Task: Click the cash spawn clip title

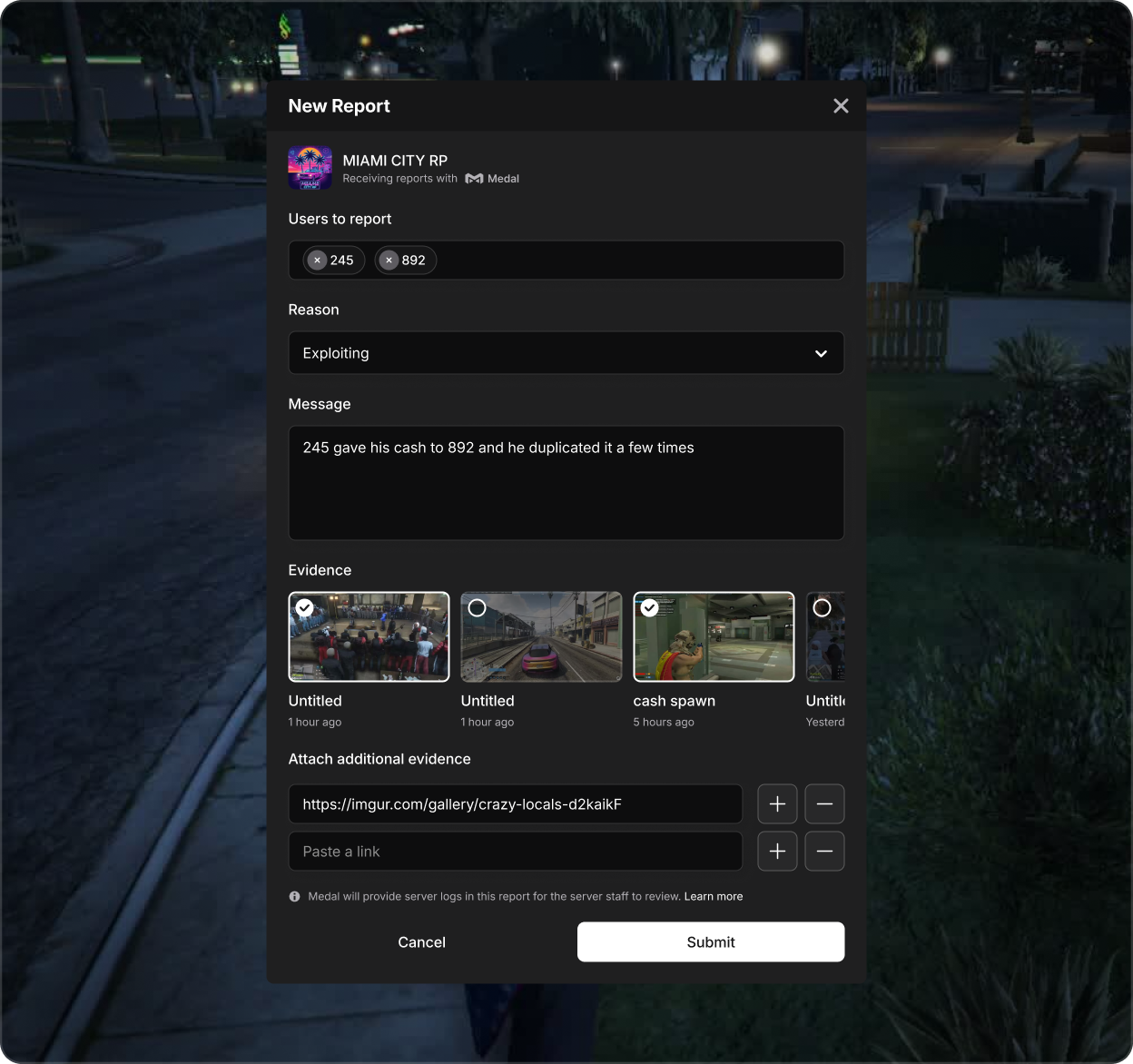Action: [675, 701]
